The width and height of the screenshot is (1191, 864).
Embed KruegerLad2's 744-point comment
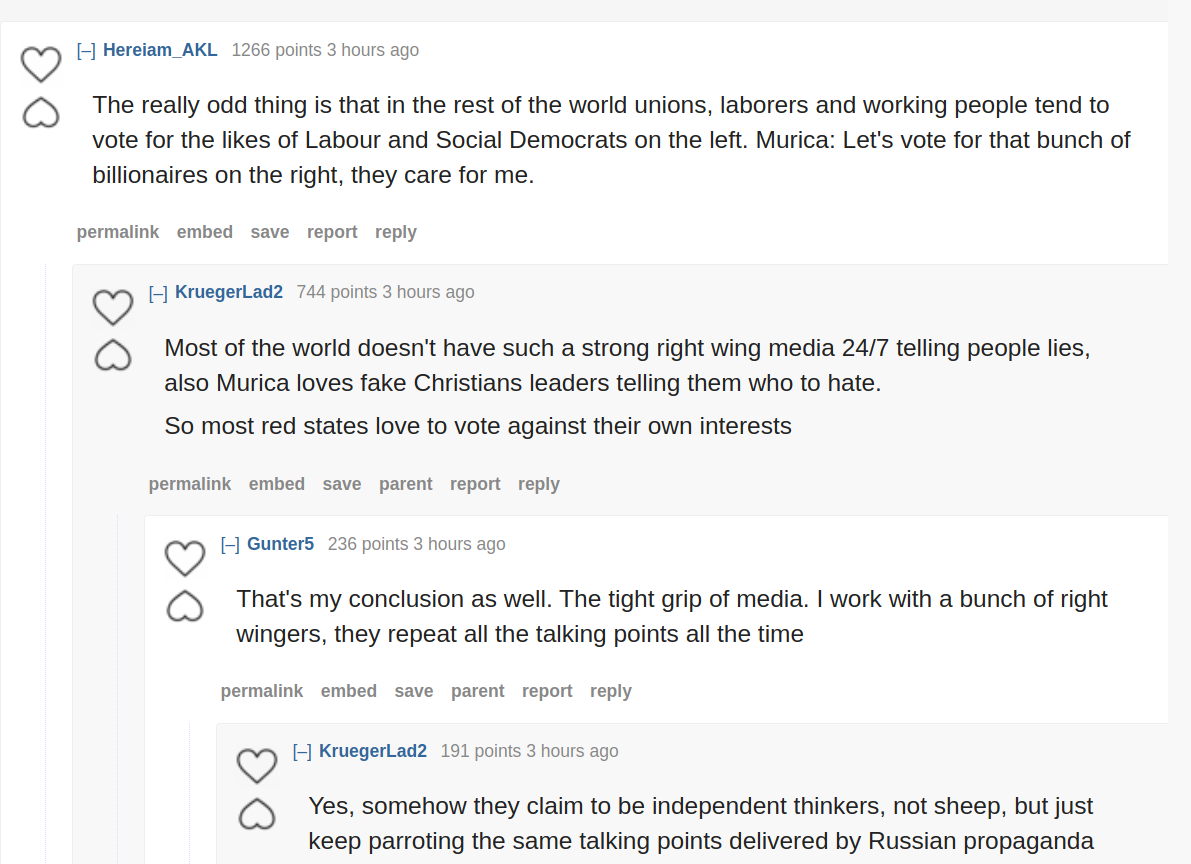tap(276, 484)
